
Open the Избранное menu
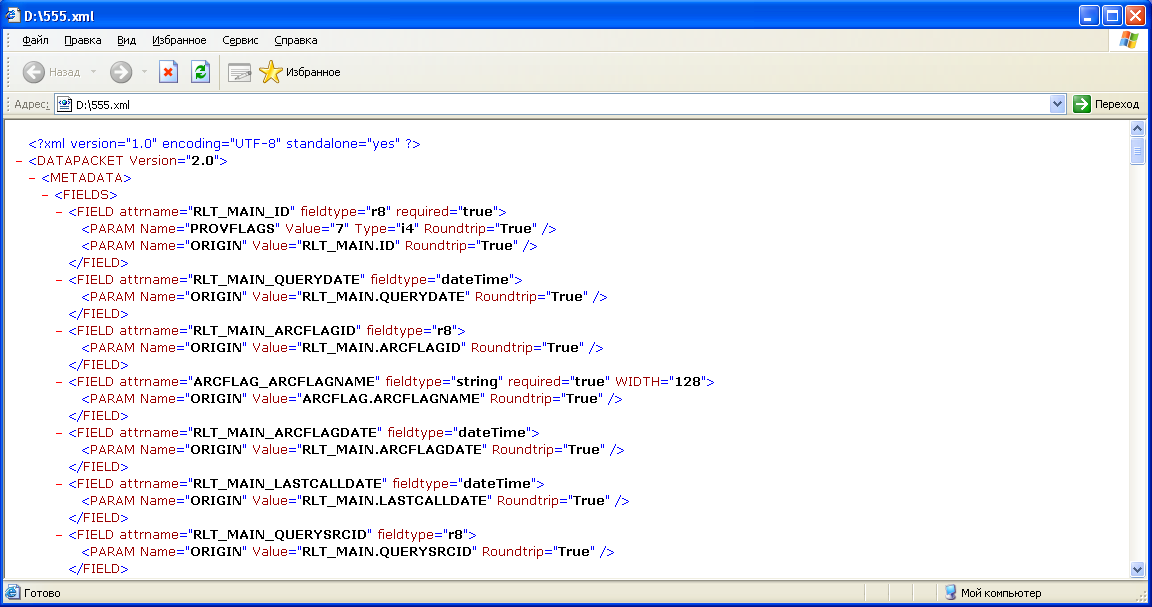179,40
